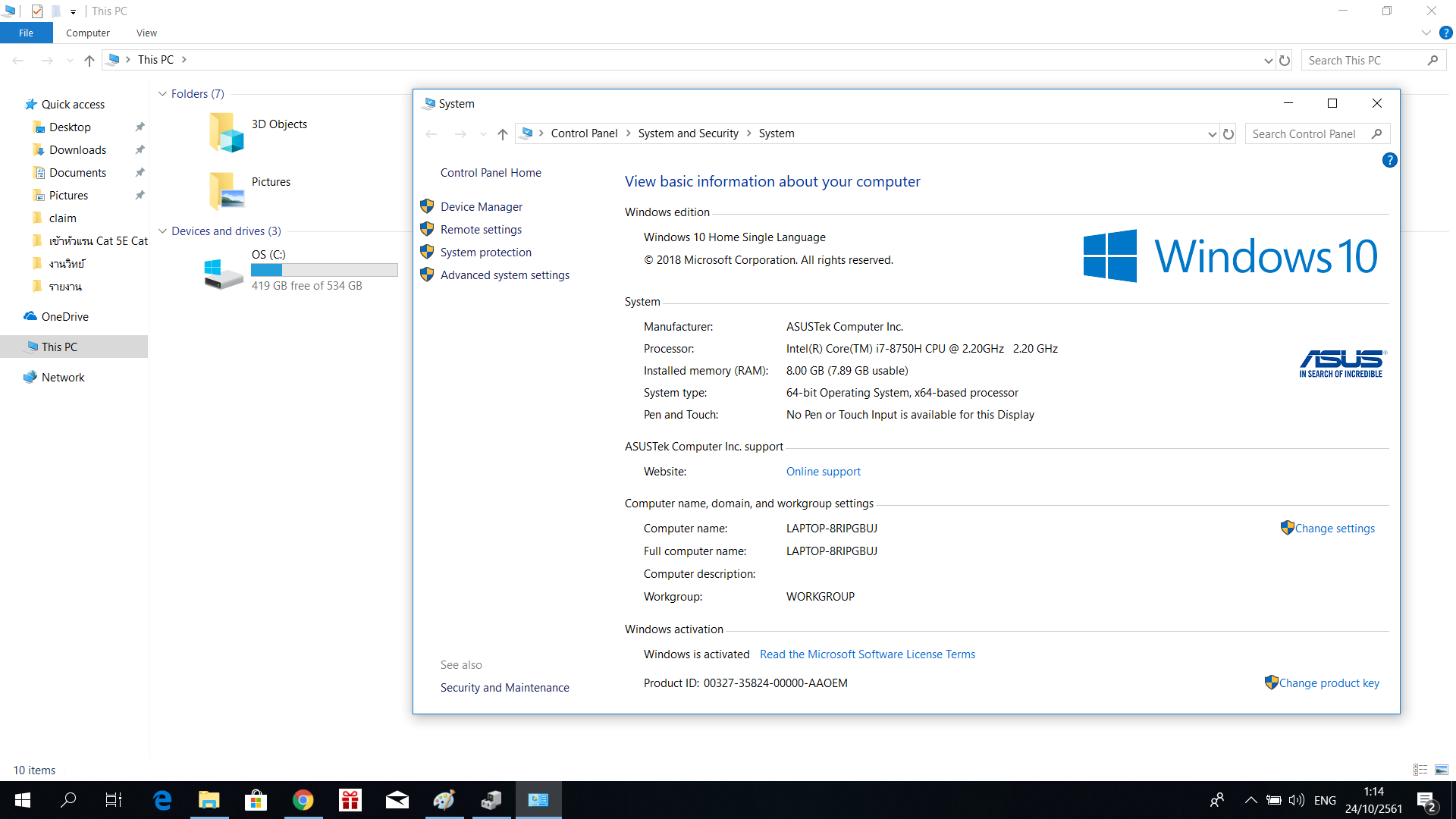
Task: Open the 3D Objects folder icon
Action: click(226, 132)
